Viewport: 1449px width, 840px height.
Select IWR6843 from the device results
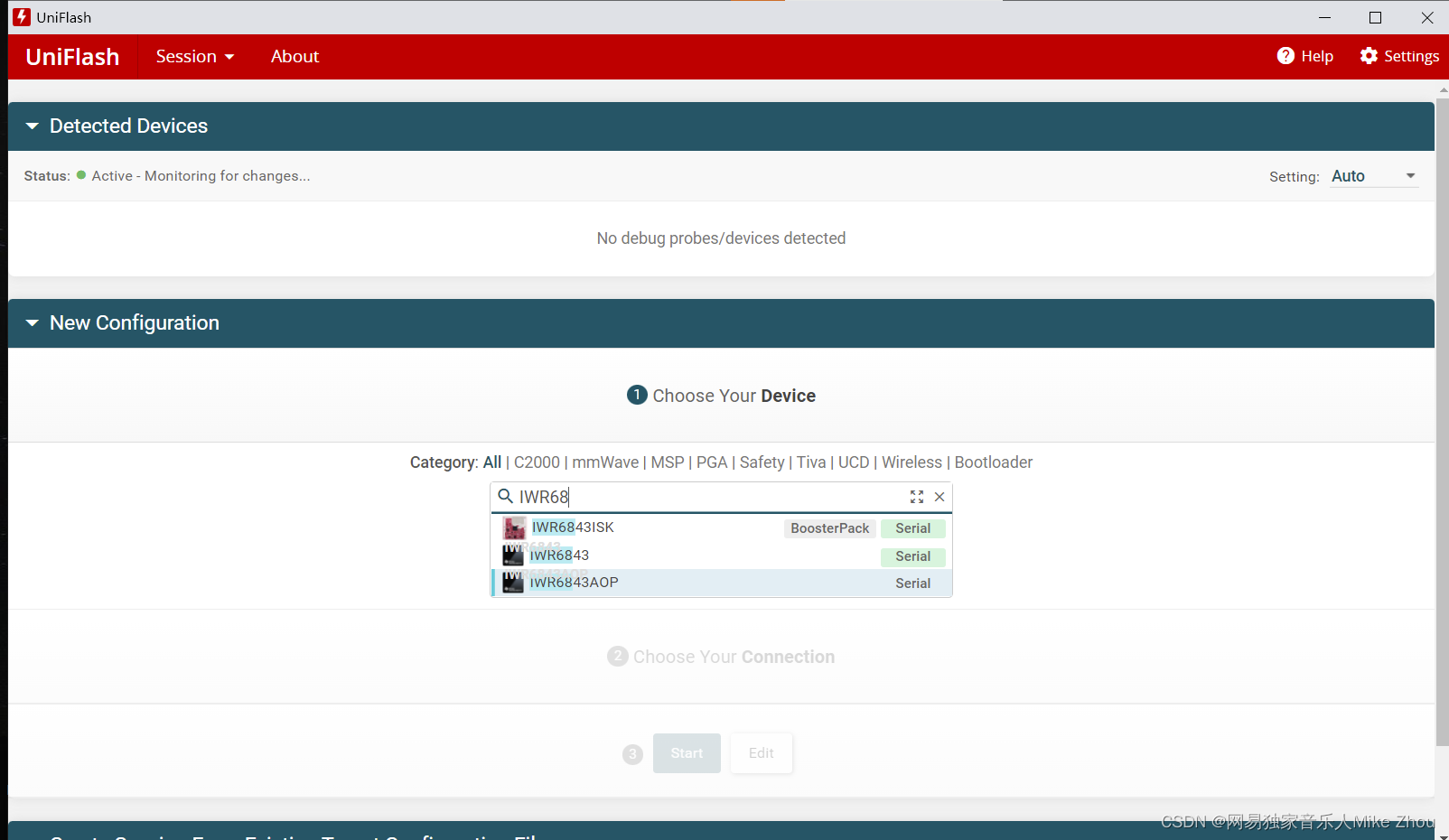coord(721,555)
